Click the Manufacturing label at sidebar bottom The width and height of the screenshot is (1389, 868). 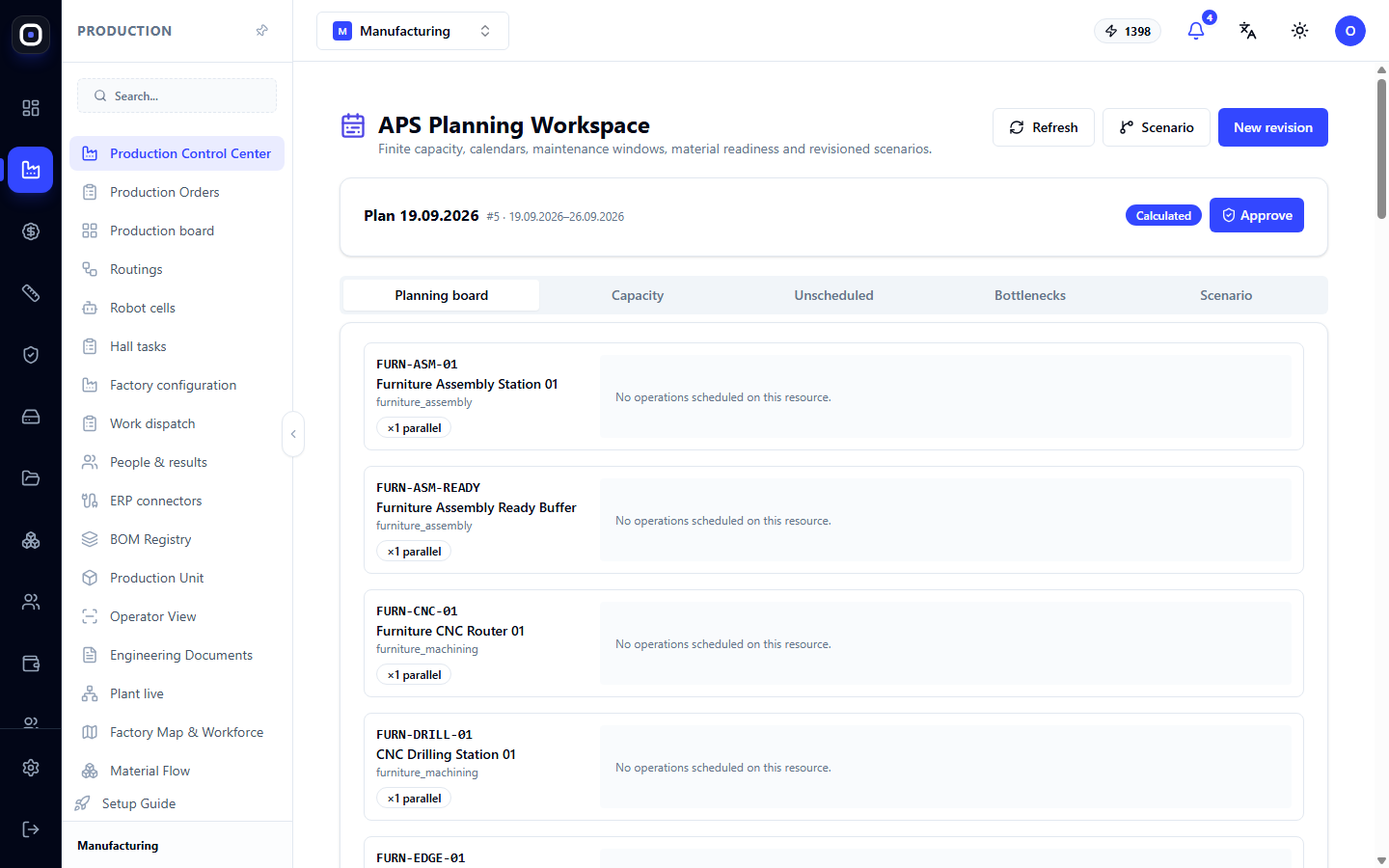click(x=118, y=846)
